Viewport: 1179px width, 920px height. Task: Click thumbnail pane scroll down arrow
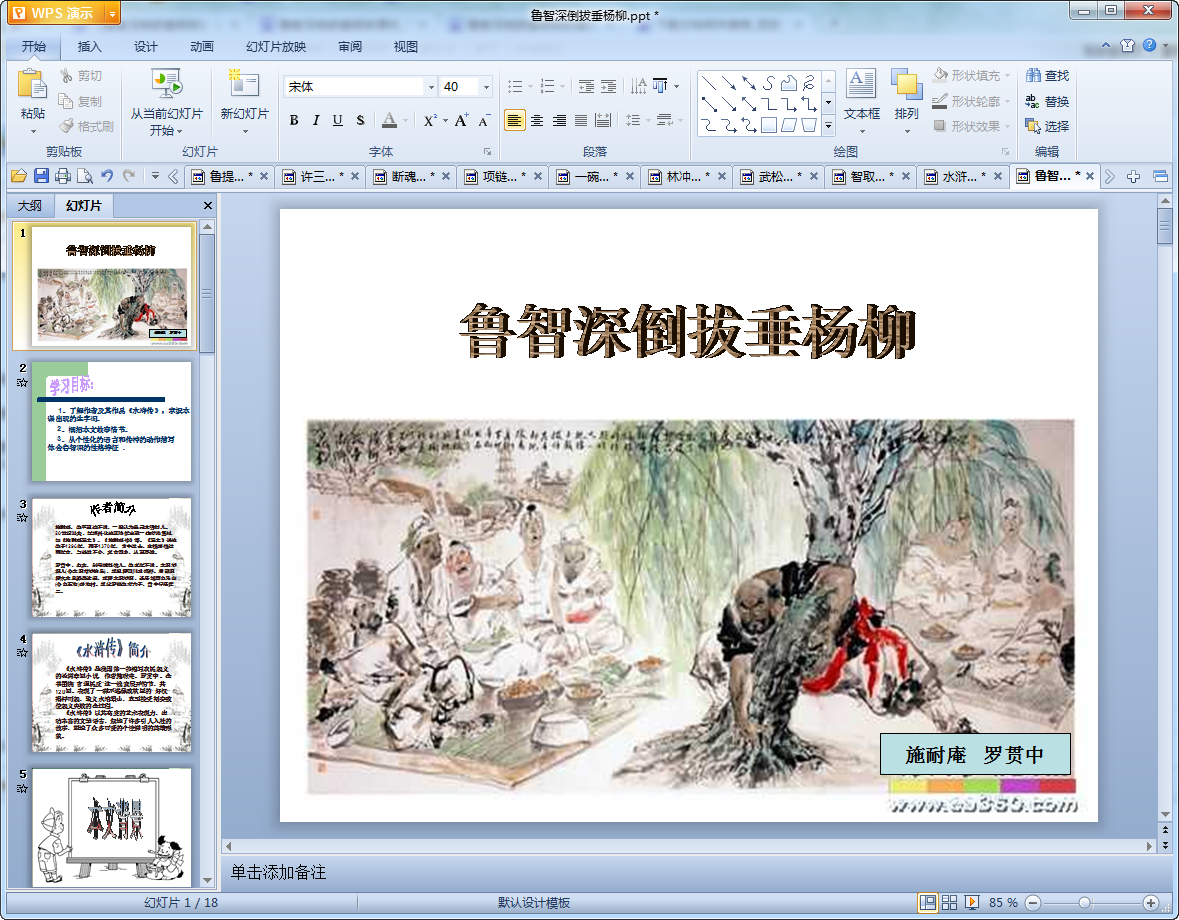point(208,880)
